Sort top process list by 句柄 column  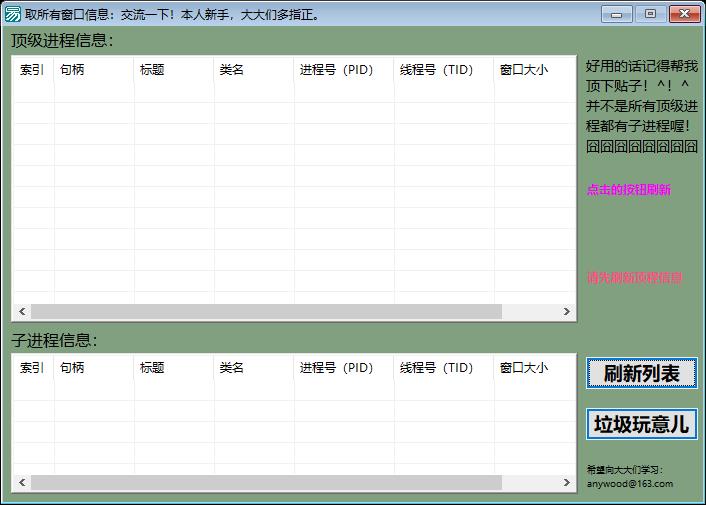click(94, 70)
